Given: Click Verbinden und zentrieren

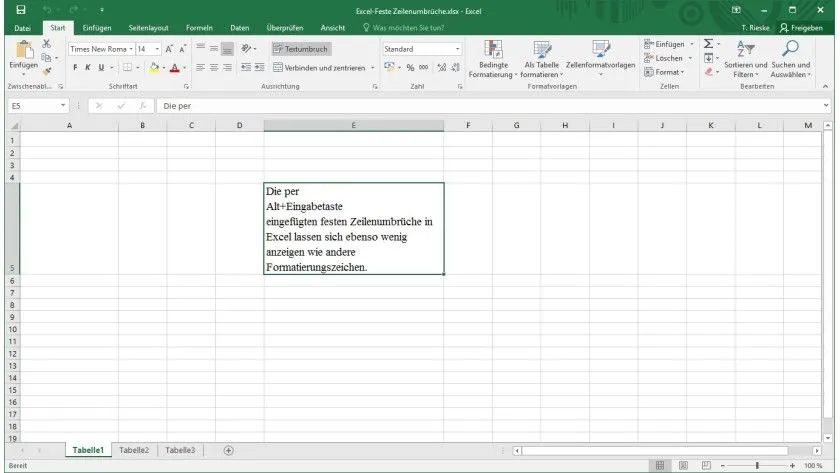Looking at the screenshot, I should click(x=319, y=67).
